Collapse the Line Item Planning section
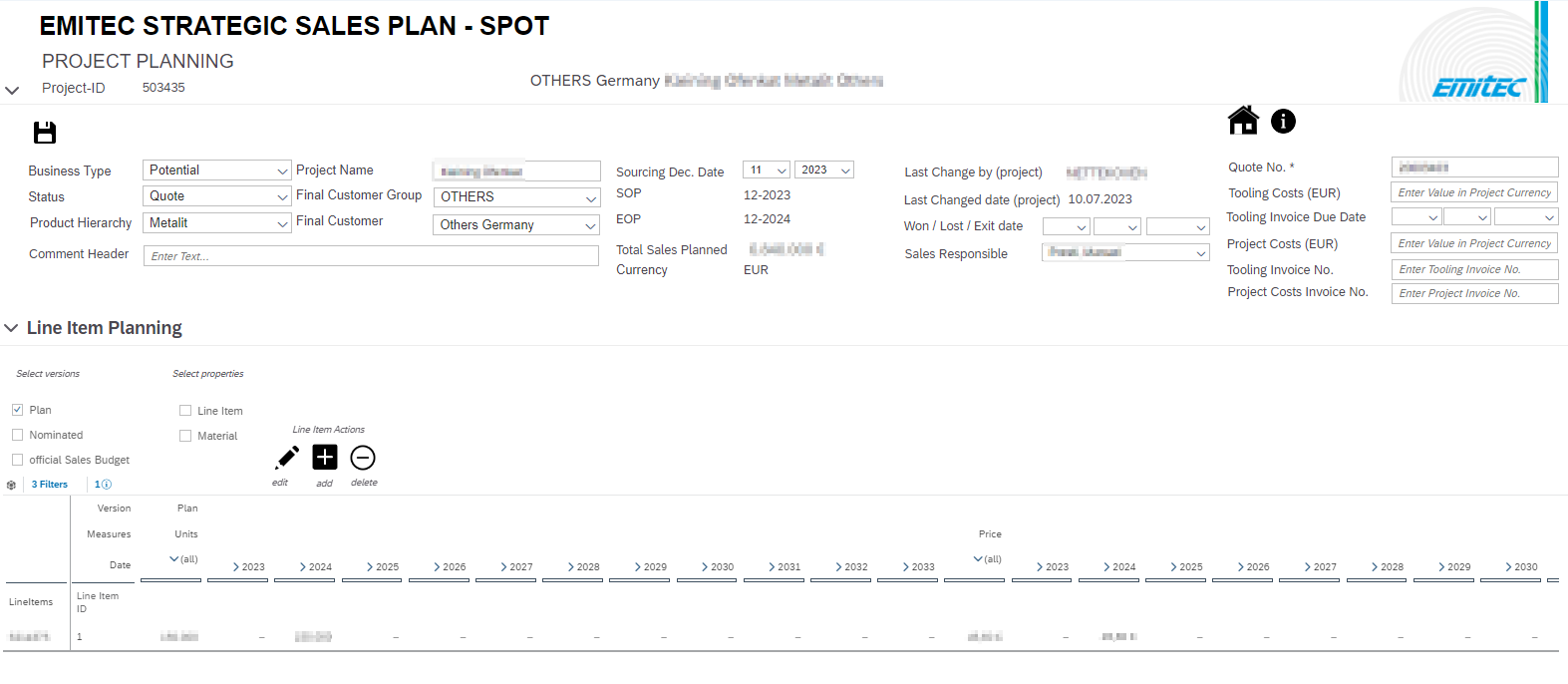Viewport: 1568px width, 684px height. coord(12,328)
